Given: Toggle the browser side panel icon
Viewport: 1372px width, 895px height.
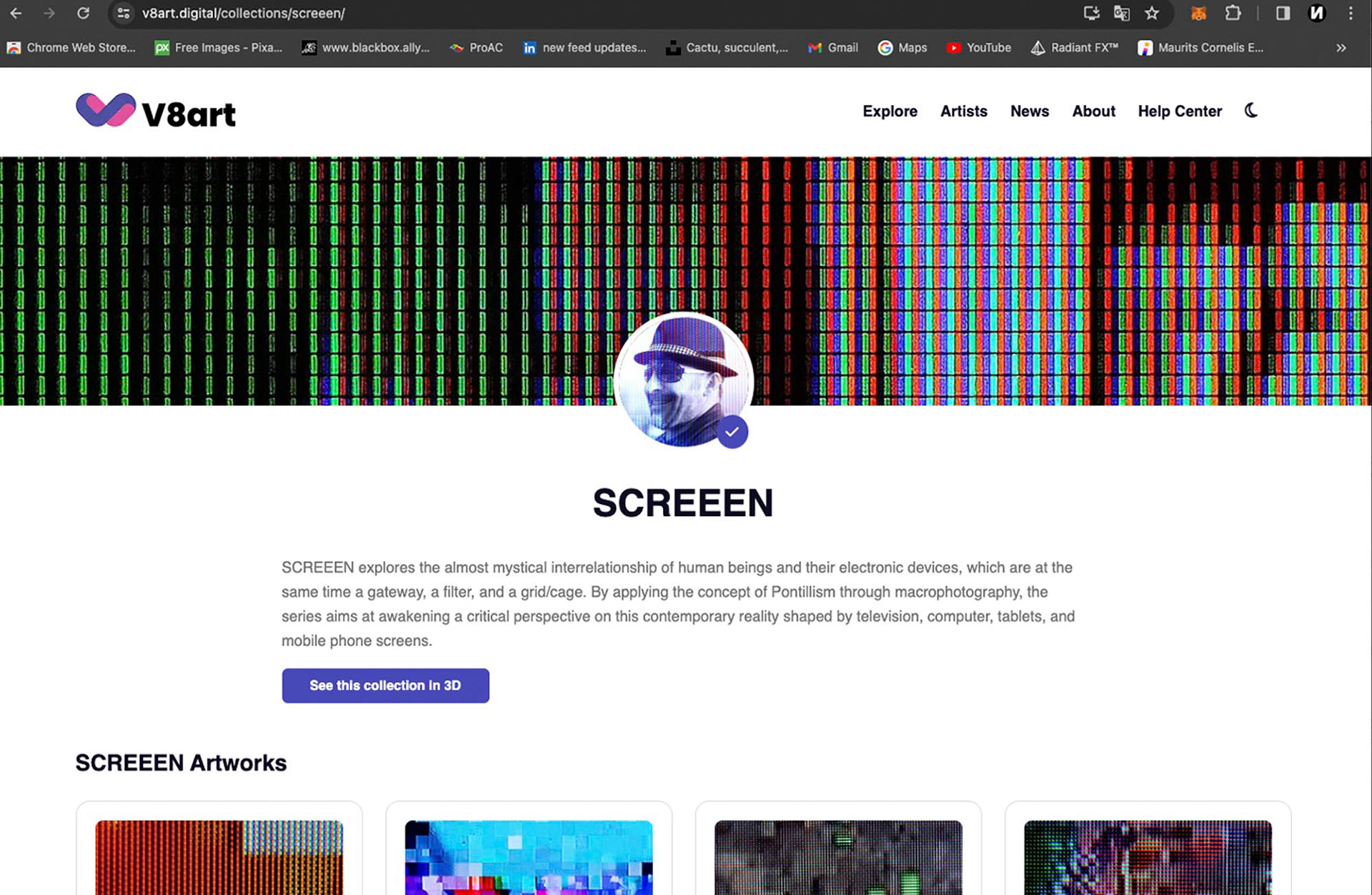Looking at the screenshot, I should pyautogui.click(x=1283, y=13).
